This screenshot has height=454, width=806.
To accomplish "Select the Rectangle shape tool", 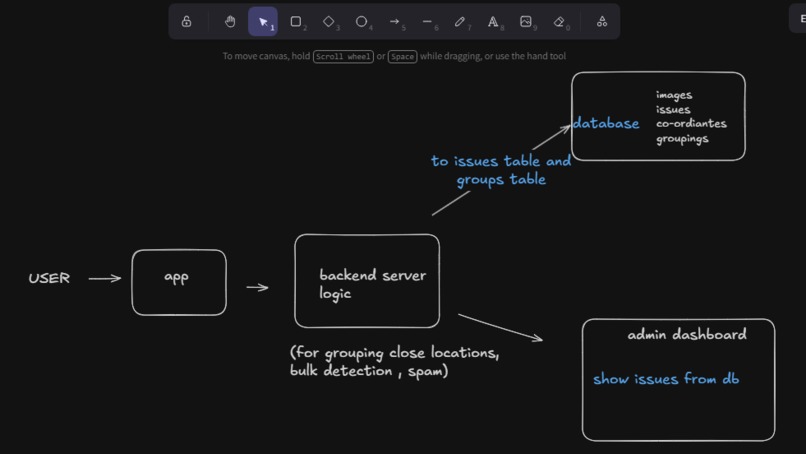I will click(x=296, y=22).
